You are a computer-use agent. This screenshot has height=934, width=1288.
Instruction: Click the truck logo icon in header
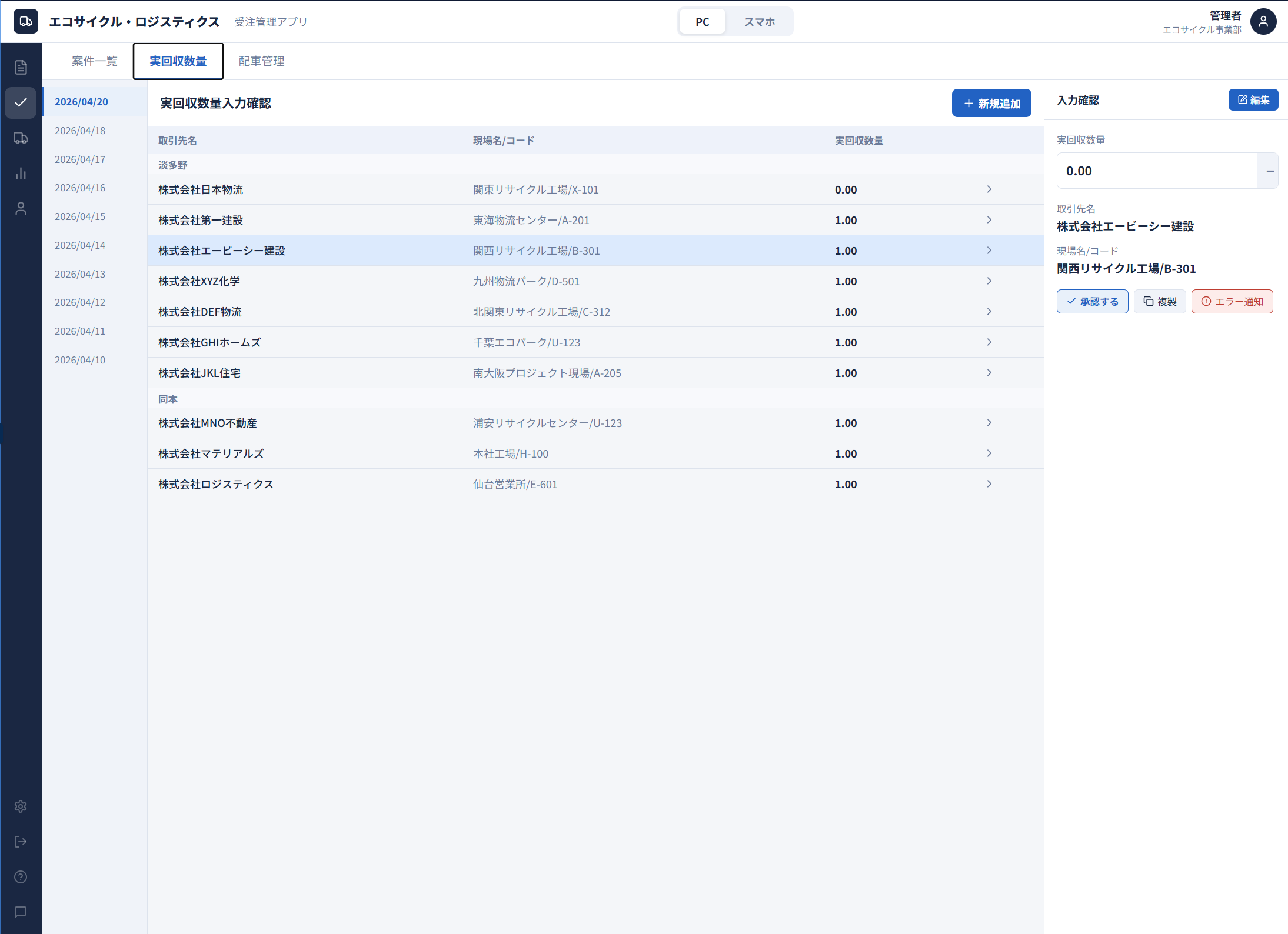(x=26, y=21)
